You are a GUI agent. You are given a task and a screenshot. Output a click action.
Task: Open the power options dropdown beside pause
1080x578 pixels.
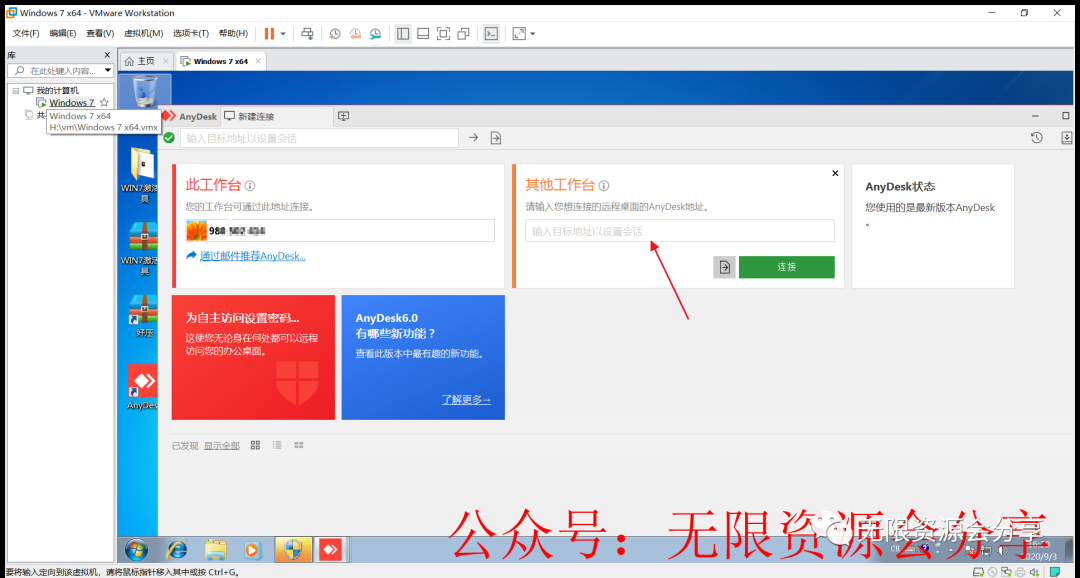point(283,33)
